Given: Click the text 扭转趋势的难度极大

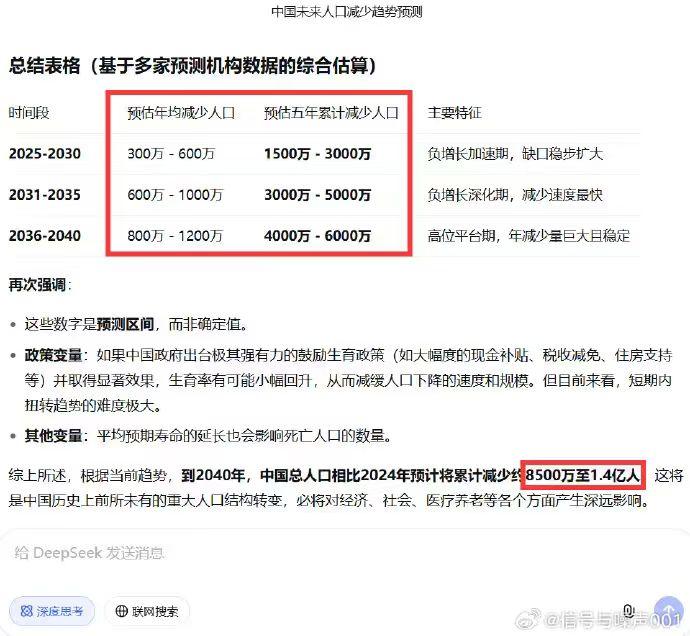Looking at the screenshot, I should click(89, 405).
